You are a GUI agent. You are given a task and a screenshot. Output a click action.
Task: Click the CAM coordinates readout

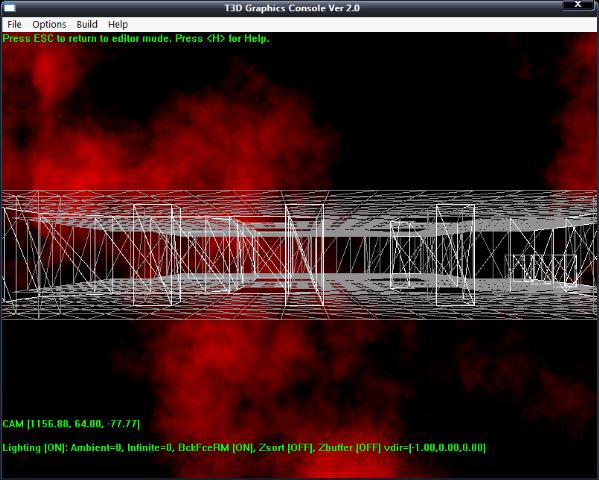(71, 424)
